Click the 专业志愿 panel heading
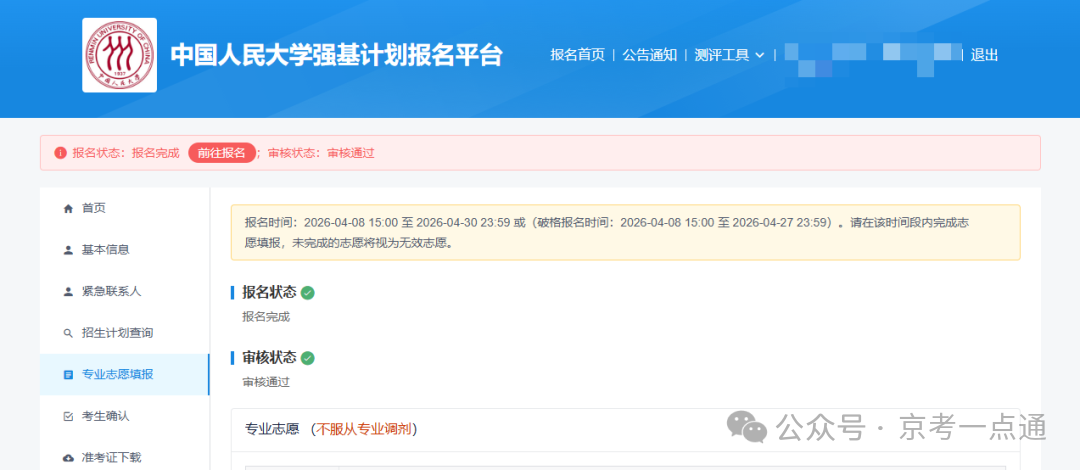Viewport: 1080px width, 470px height. [272, 429]
